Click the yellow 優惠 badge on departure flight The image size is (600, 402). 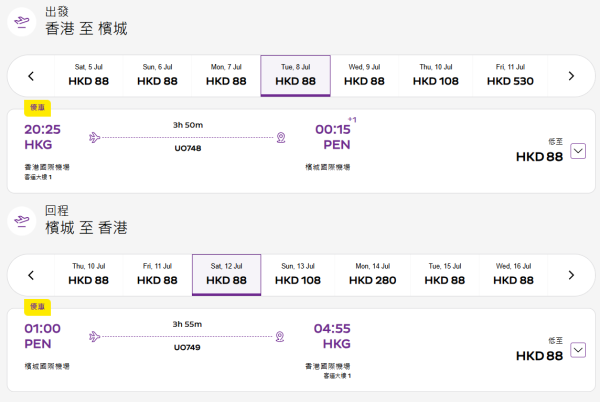38,108
